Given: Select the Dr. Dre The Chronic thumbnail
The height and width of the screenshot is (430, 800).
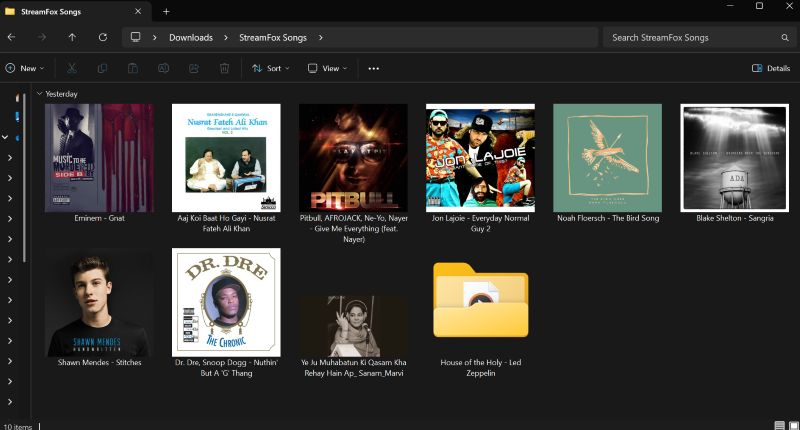Looking at the screenshot, I should (226, 302).
